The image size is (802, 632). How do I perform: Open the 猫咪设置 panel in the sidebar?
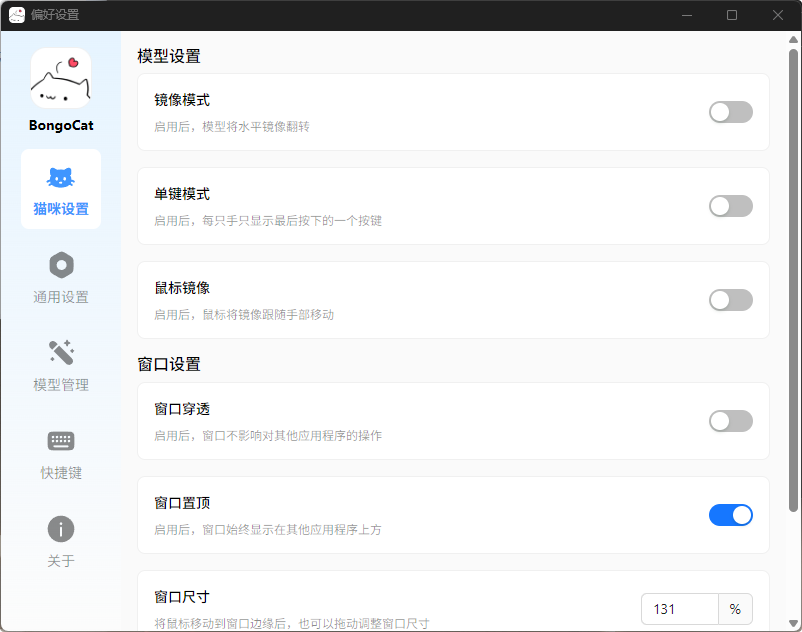click(61, 189)
